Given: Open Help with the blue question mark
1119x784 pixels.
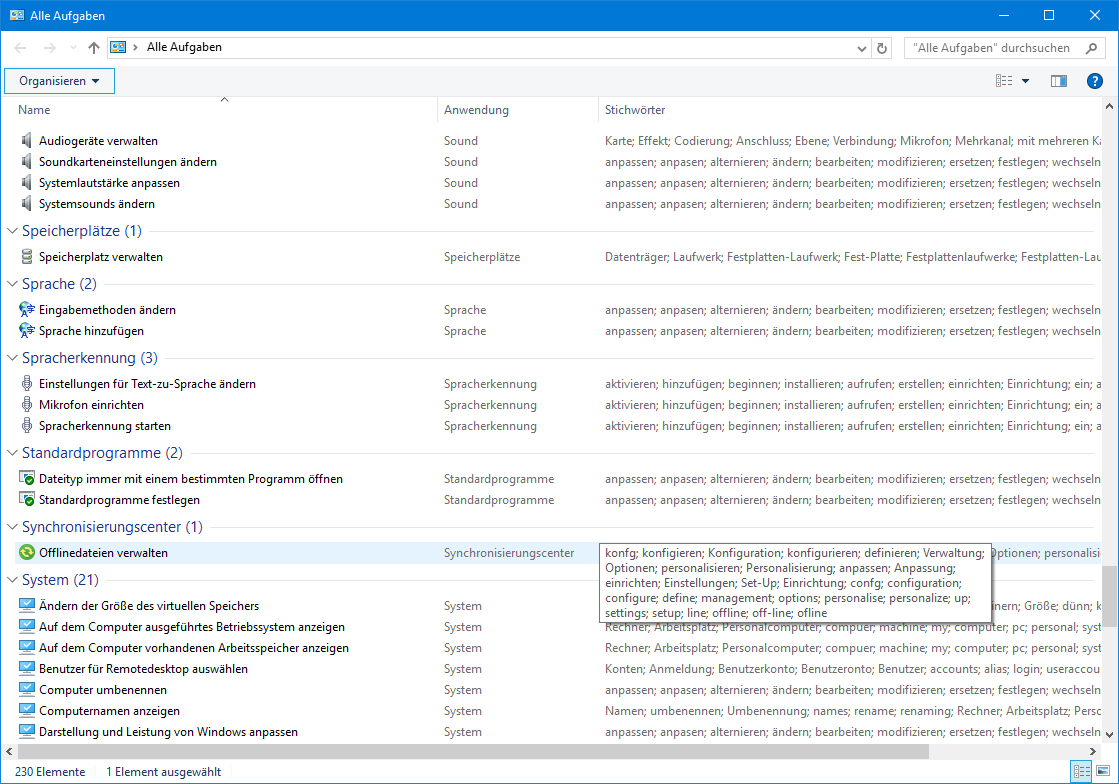Looking at the screenshot, I should pos(1094,81).
